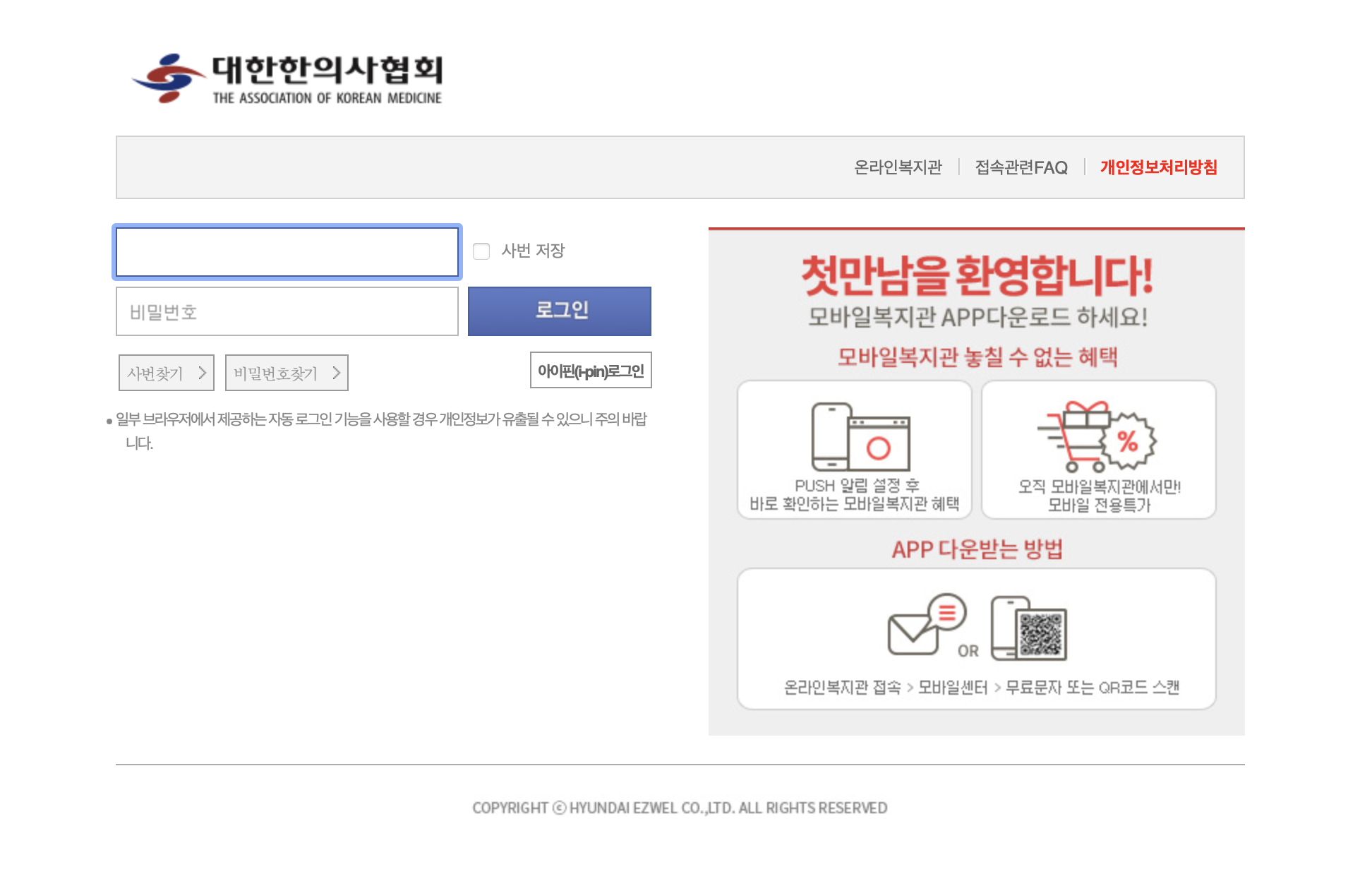1372x874 pixels.
Task: Click the arrow on 비밀번호찾기 button
Action: [336, 373]
